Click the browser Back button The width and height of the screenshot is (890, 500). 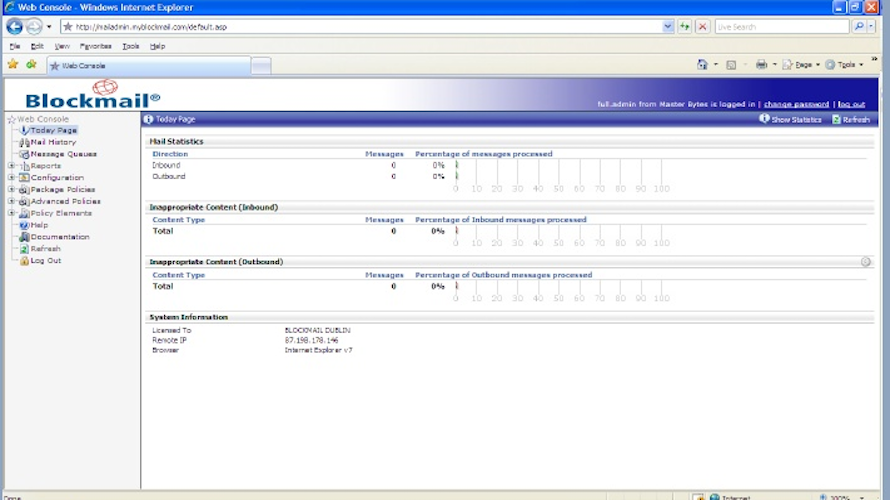click(14, 27)
